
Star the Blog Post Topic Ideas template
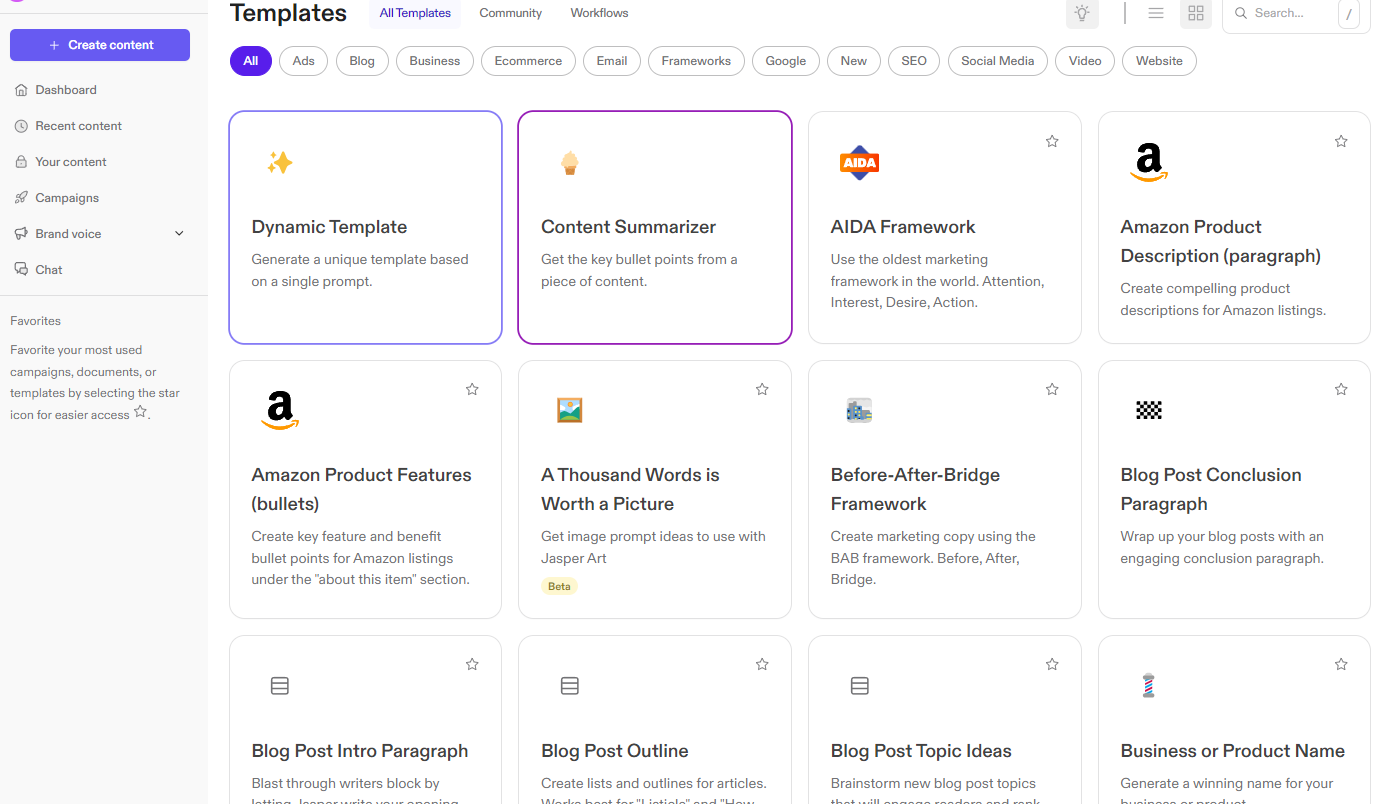(x=1052, y=664)
